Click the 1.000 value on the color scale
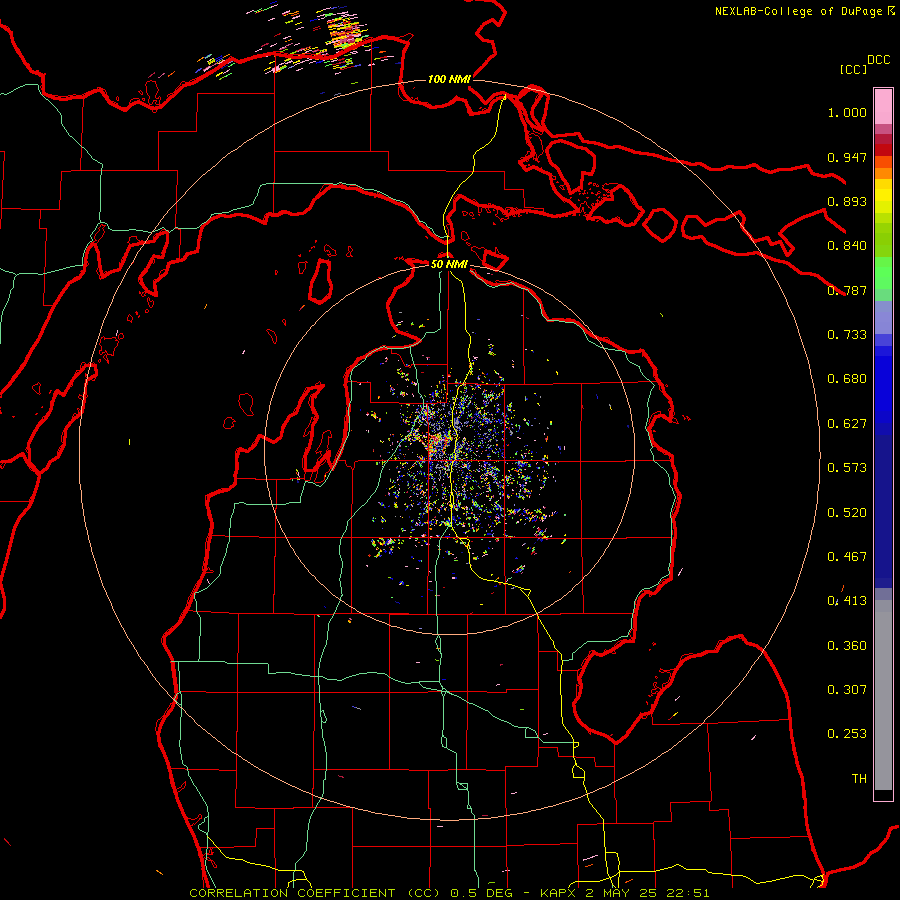Screen dimensions: 900x900 (x=847, y=112)
